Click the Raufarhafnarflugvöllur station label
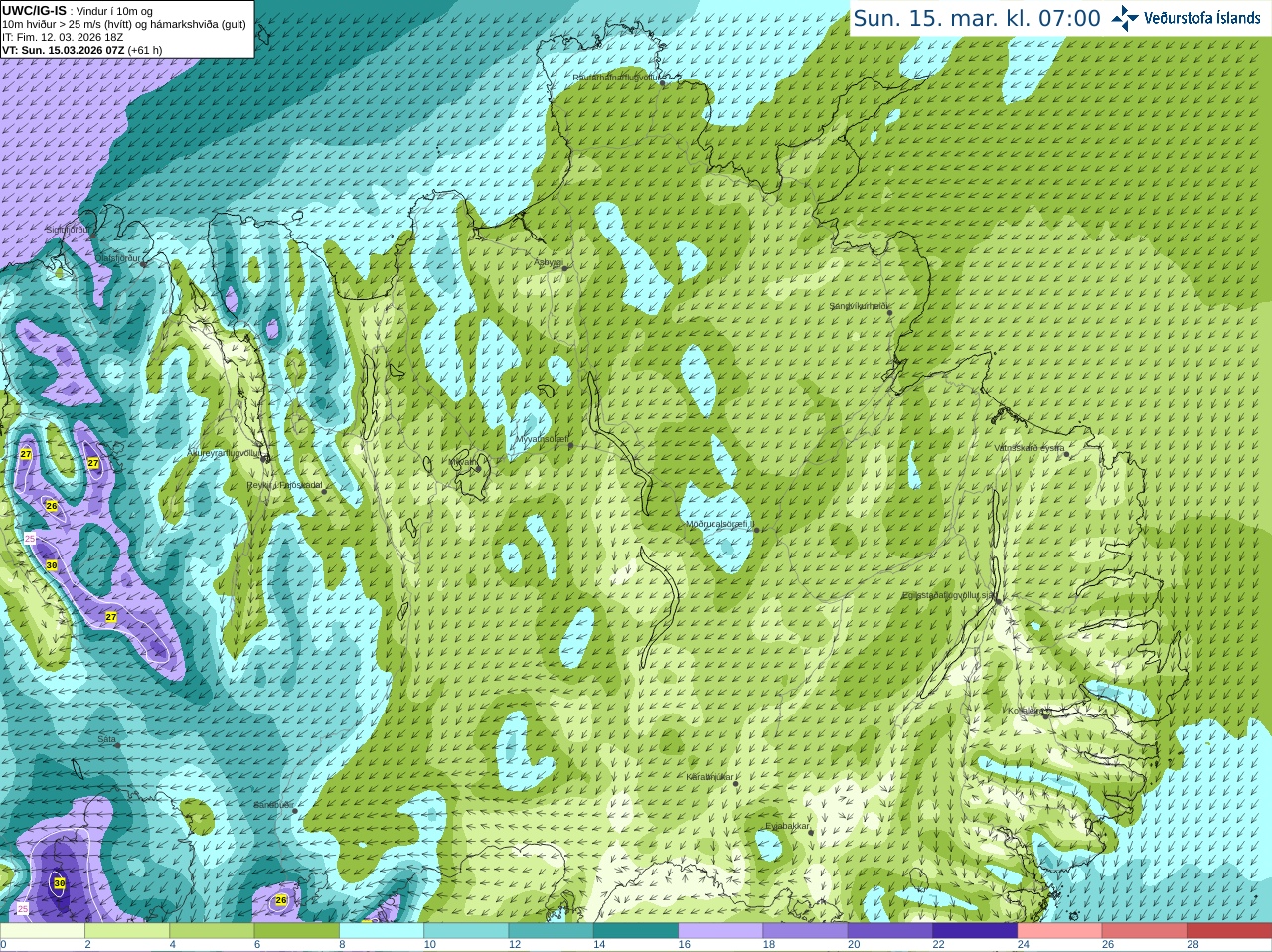The height and width of the screenshot is (952, 1272). click(616, 78)
